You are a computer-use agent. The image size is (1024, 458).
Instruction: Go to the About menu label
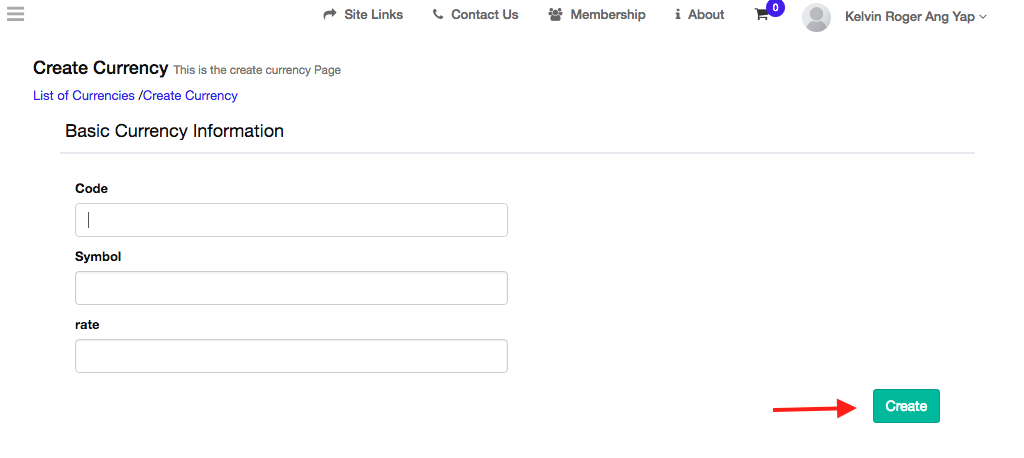tap(706, 15)
